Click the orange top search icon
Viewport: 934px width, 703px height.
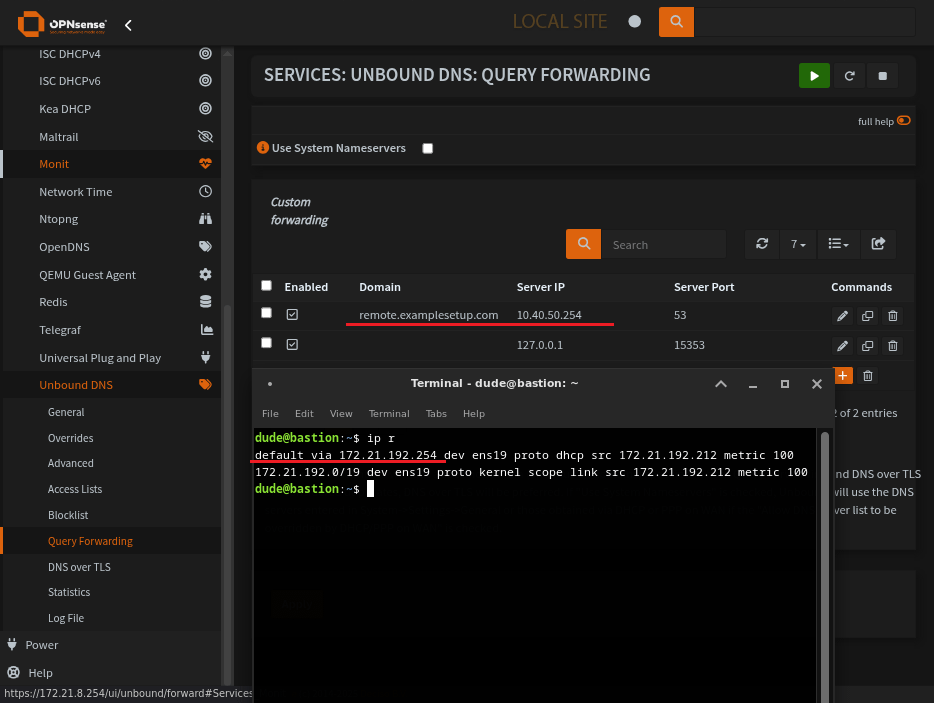676,22
